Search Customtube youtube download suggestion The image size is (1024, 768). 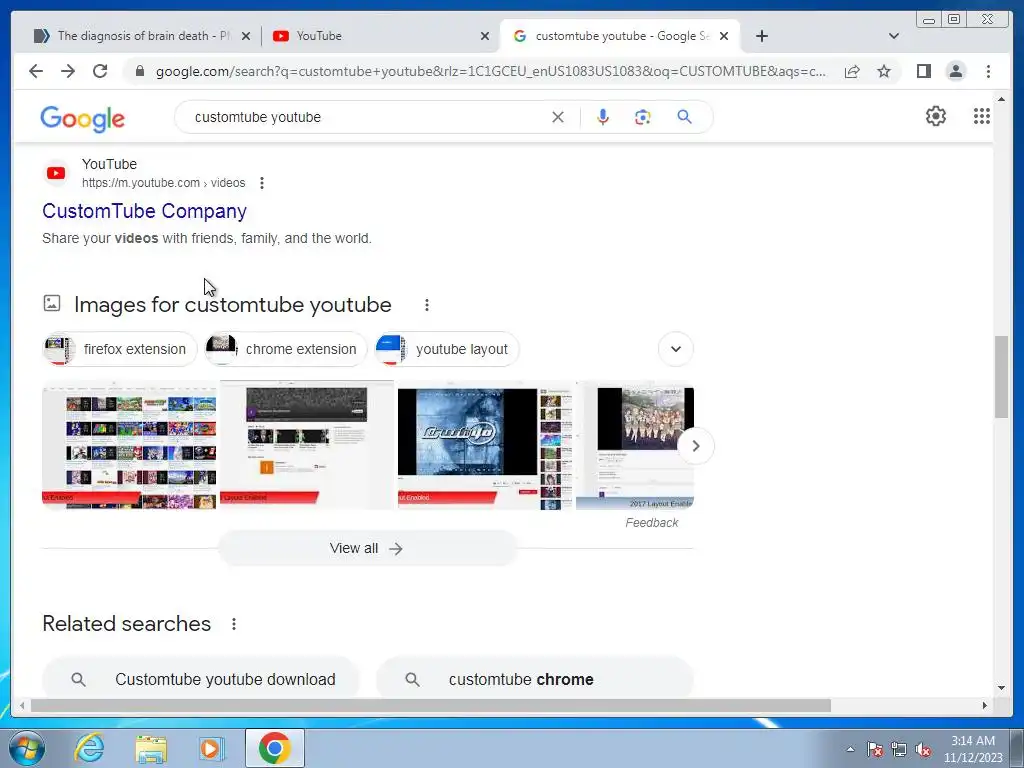tap(201, 679)
